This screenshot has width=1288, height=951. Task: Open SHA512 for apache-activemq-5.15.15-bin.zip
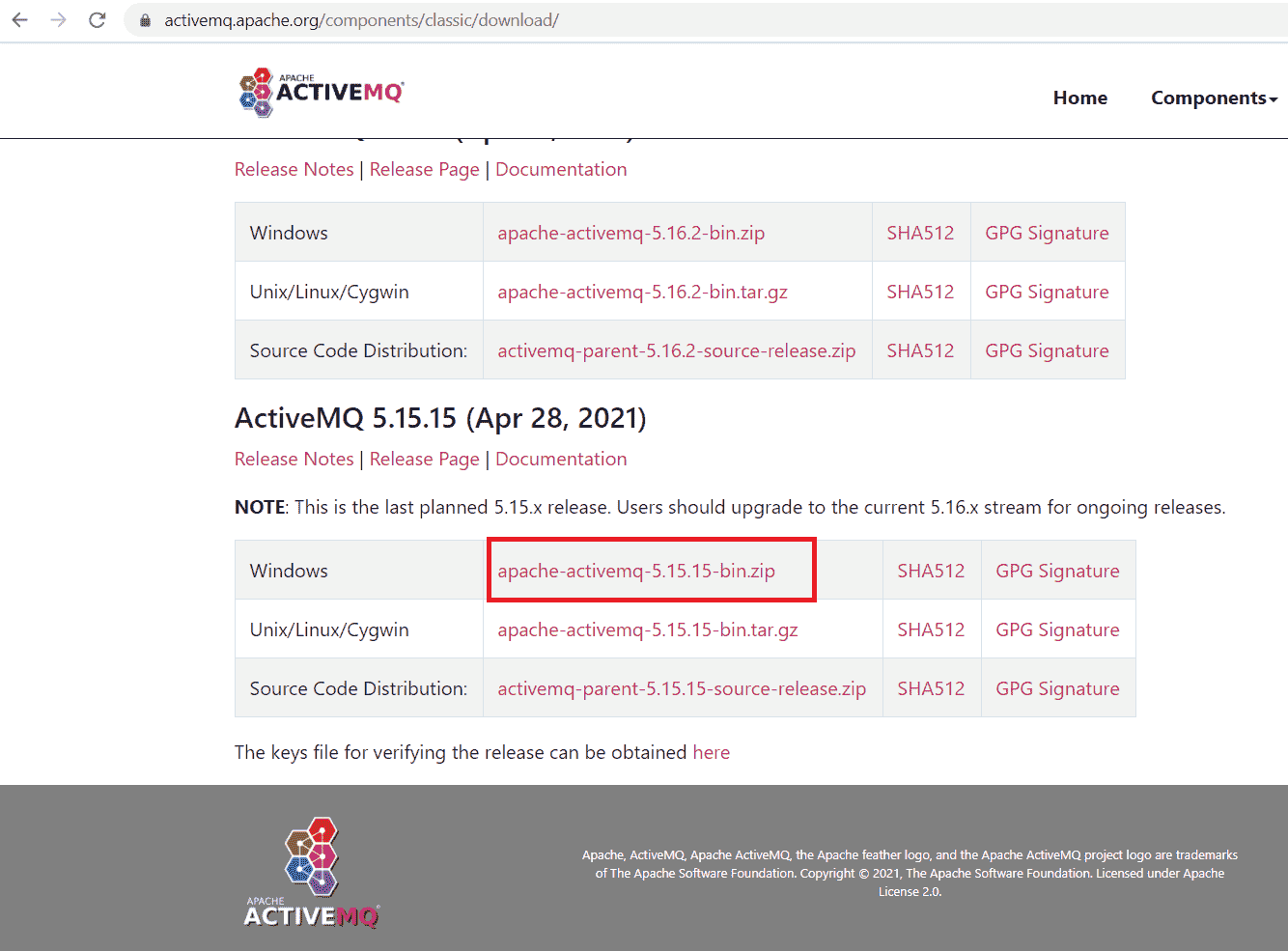(x=931, y=571)
